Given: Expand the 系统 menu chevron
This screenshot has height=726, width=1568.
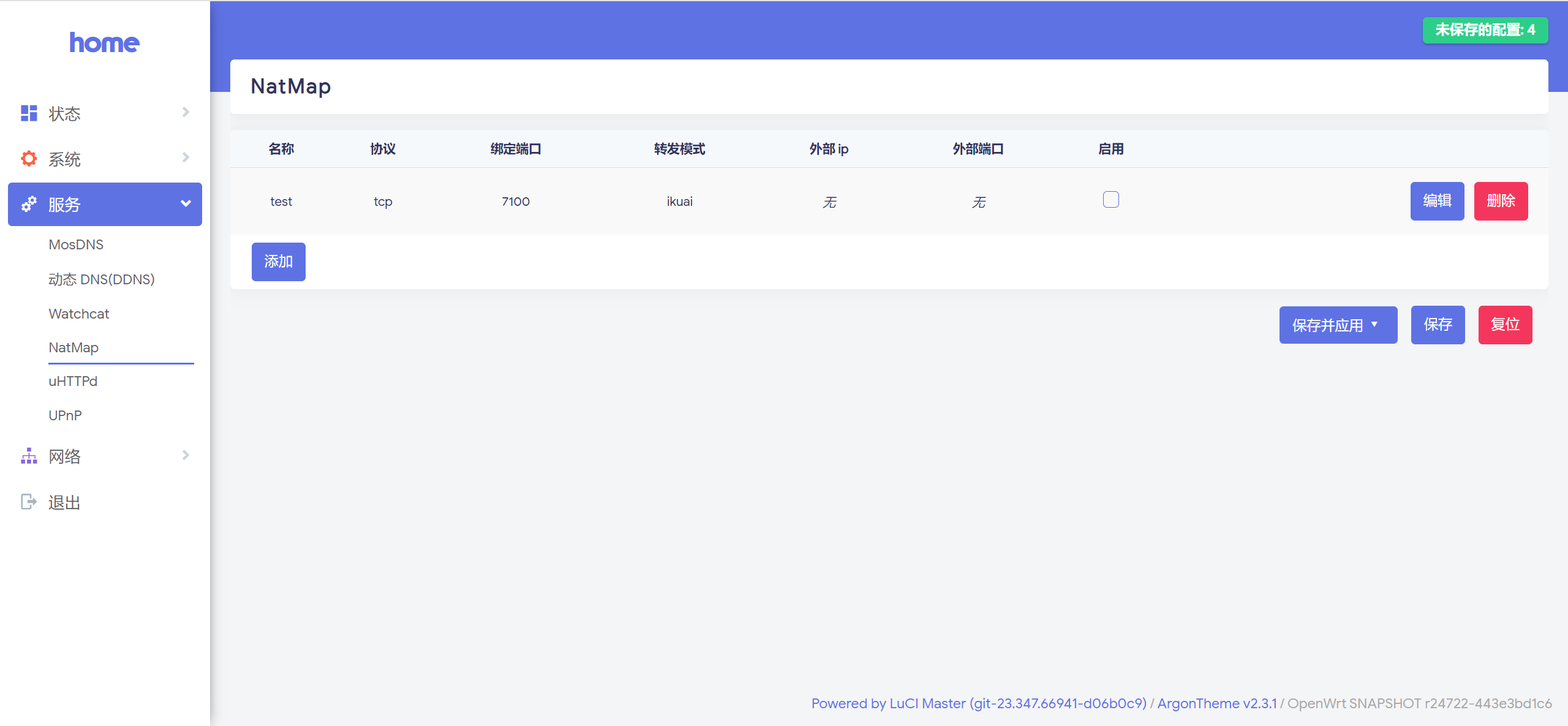Looking at the screenshot, I should tap(186, 157).
